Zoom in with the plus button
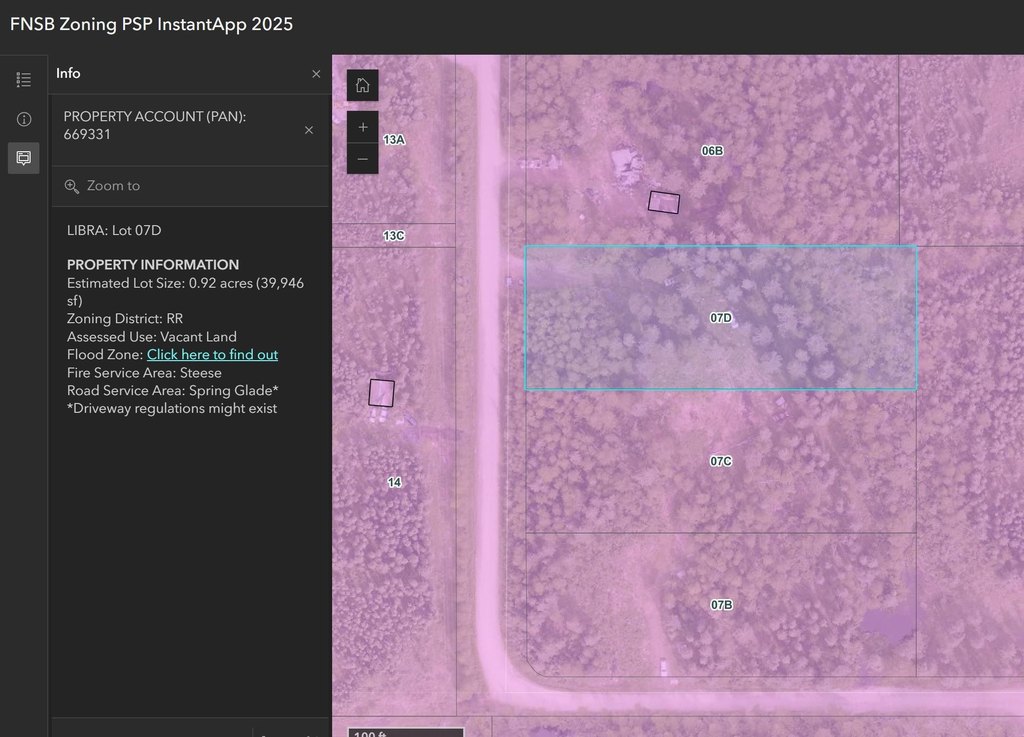The image size is (1024, 737). tap(362, 127)
